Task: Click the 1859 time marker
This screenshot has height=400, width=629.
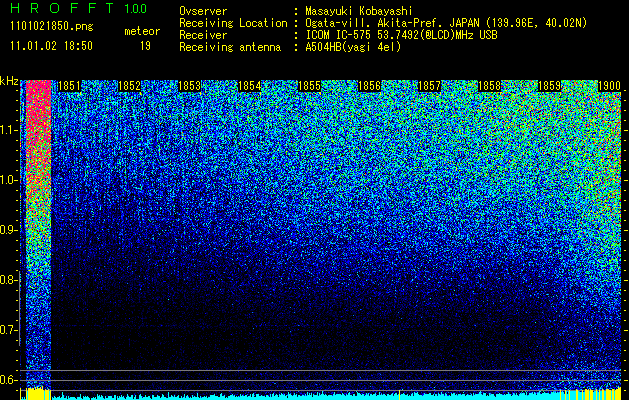Action: click(x=549, y=86)
